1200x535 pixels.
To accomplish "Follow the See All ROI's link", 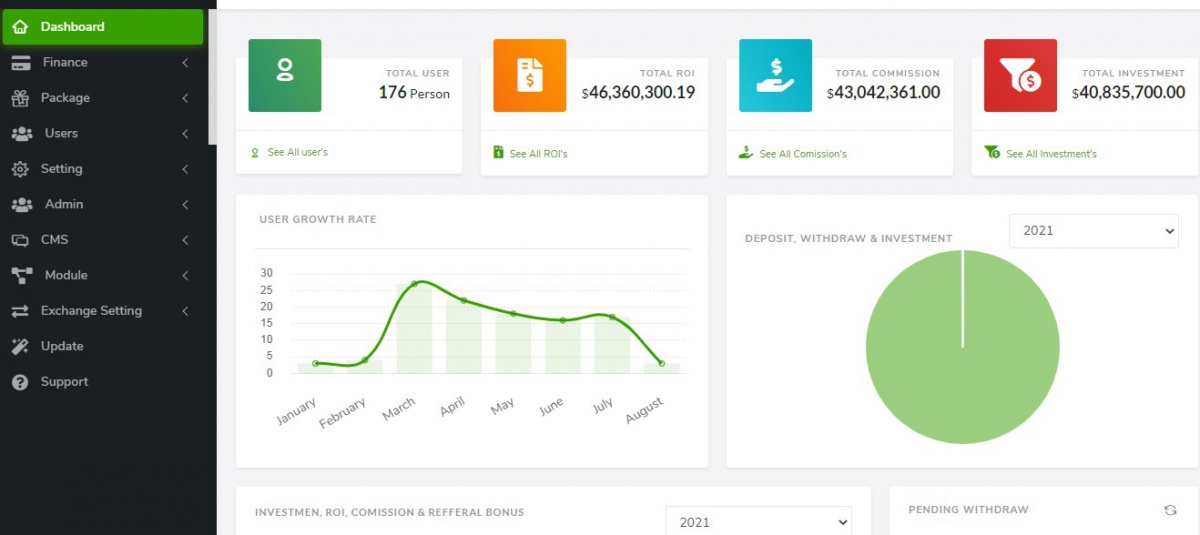I will click(x=538, y=154).
